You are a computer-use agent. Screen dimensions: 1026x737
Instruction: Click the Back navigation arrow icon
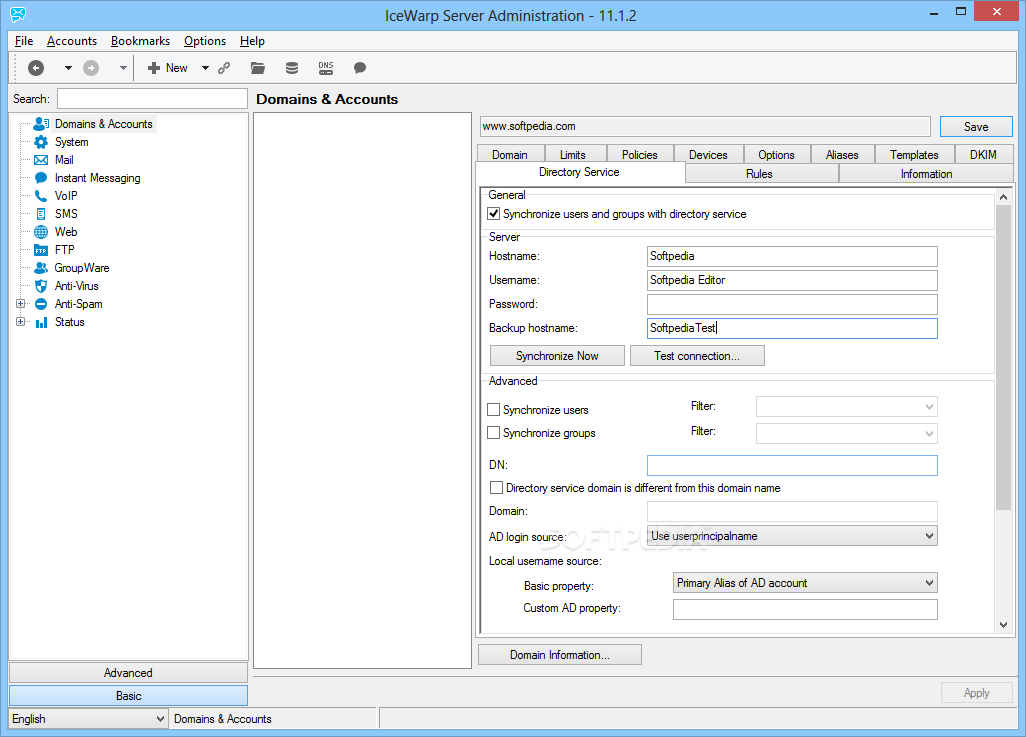[x=36, y=67]
